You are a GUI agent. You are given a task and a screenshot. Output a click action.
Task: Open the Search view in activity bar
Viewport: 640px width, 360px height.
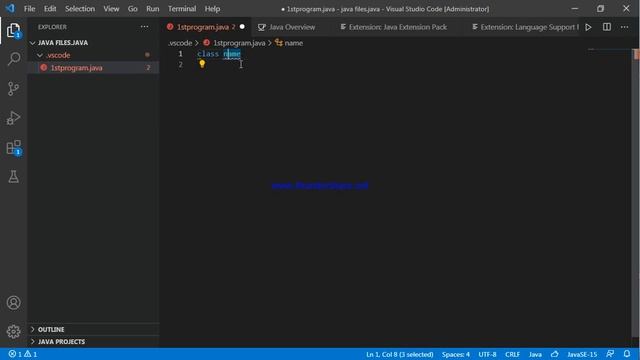[13, 59]
